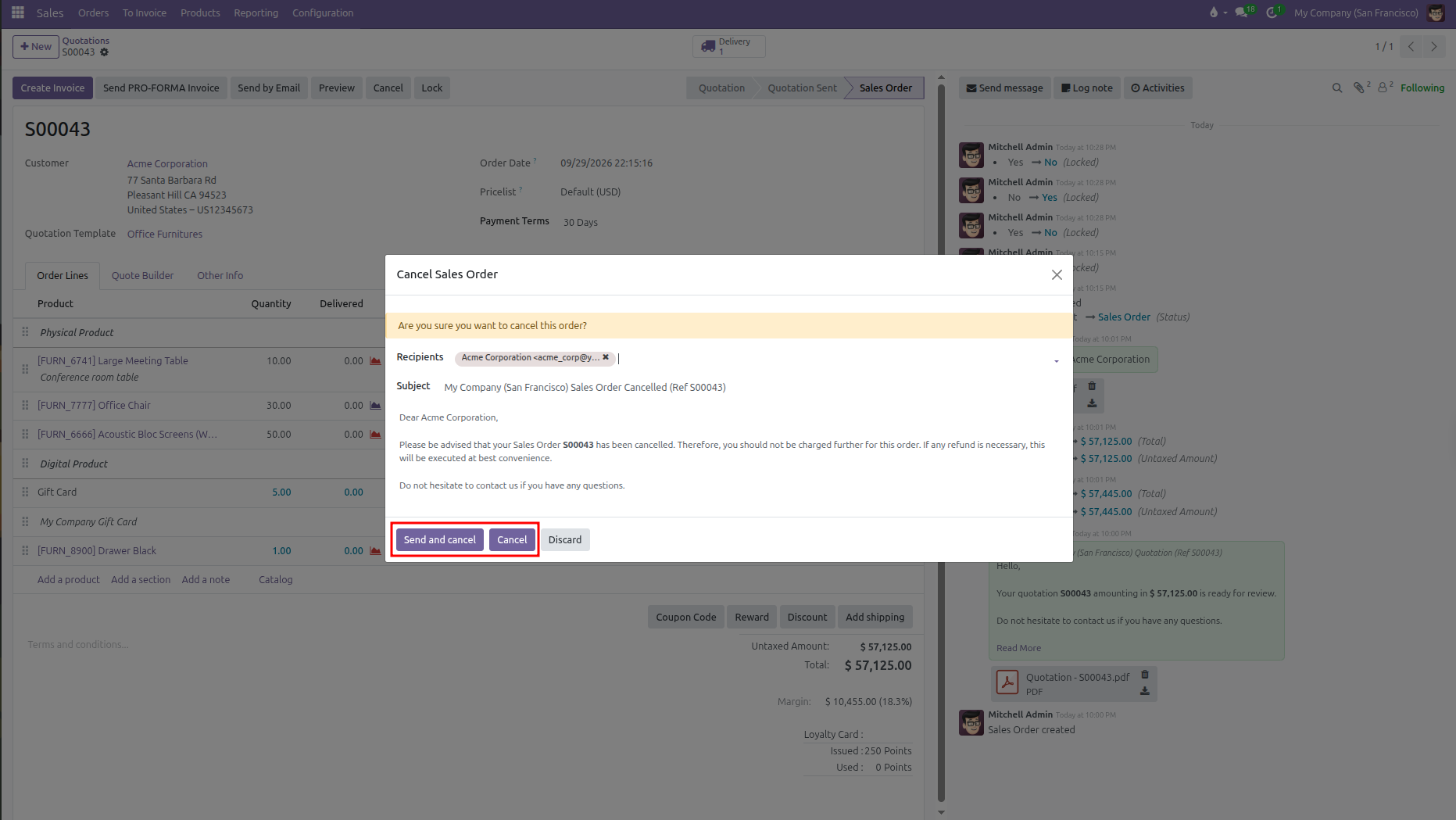This screenshot has width=1456, height=820.
Task: Click the Create Invoice button
Action: pyautogui.click(x=52, y=88)
